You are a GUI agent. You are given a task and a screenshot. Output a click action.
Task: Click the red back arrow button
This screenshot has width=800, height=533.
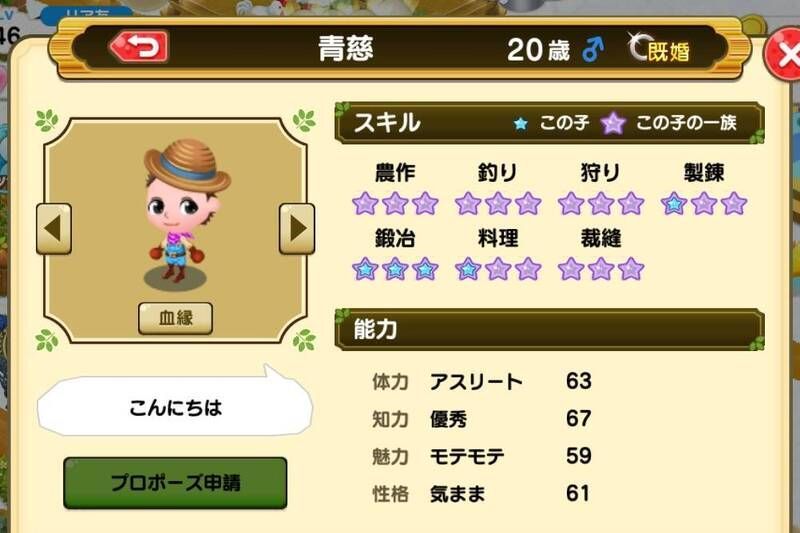[139, 47]
